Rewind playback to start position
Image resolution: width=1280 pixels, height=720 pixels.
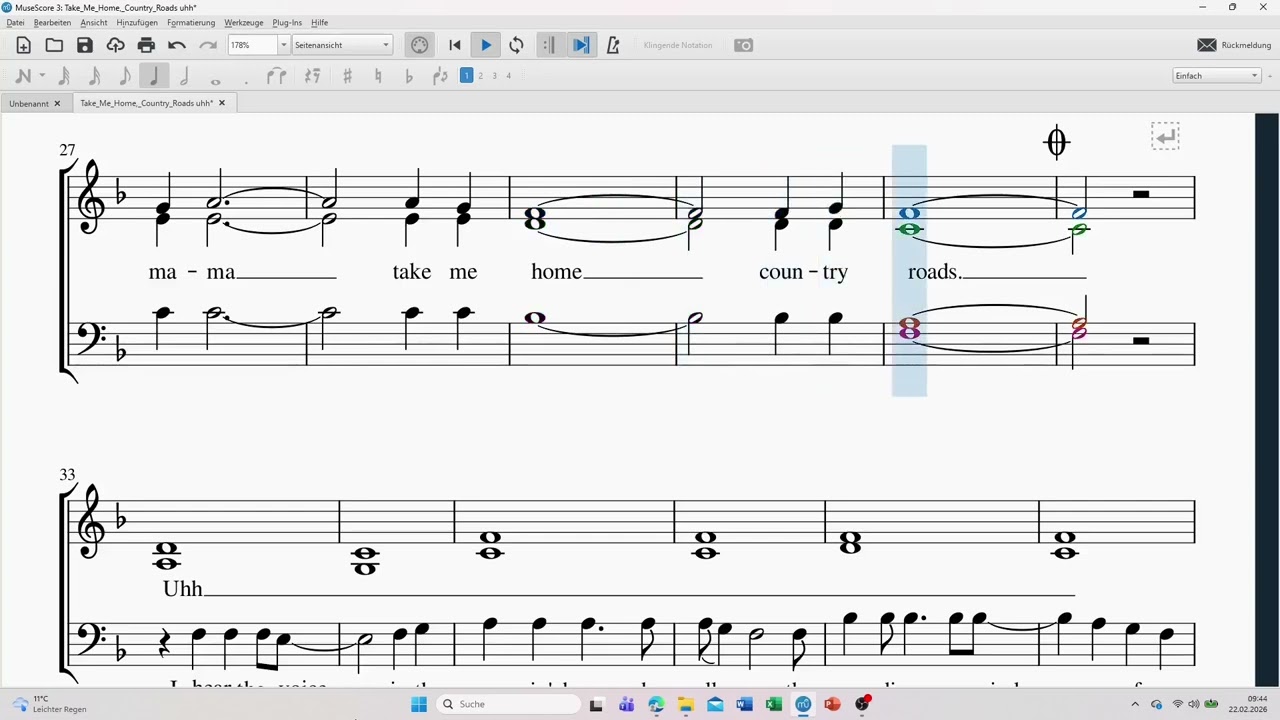click(x=455, y=45)
